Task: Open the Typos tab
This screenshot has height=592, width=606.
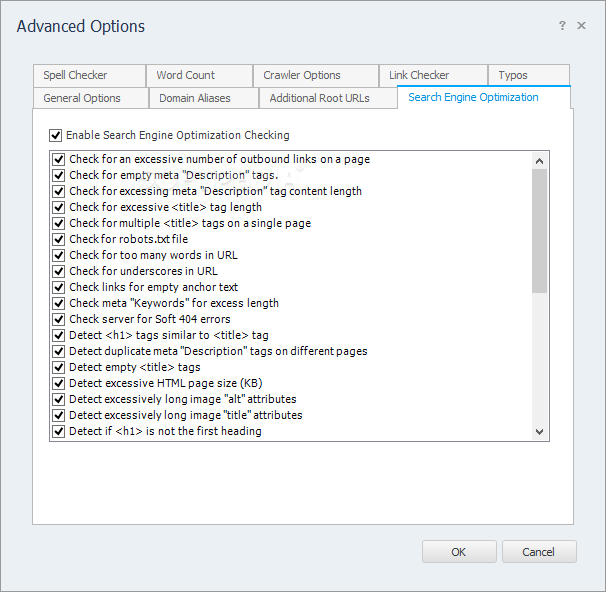Action: [x=529, y=75]
